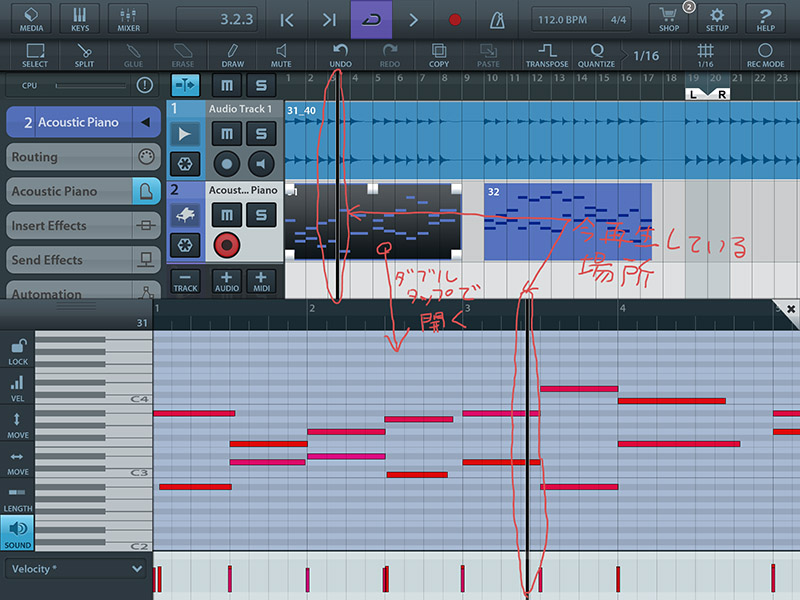Choose the SPLIT tool
Viewport: 800px width, 600px height.
(x=84, y=55)
